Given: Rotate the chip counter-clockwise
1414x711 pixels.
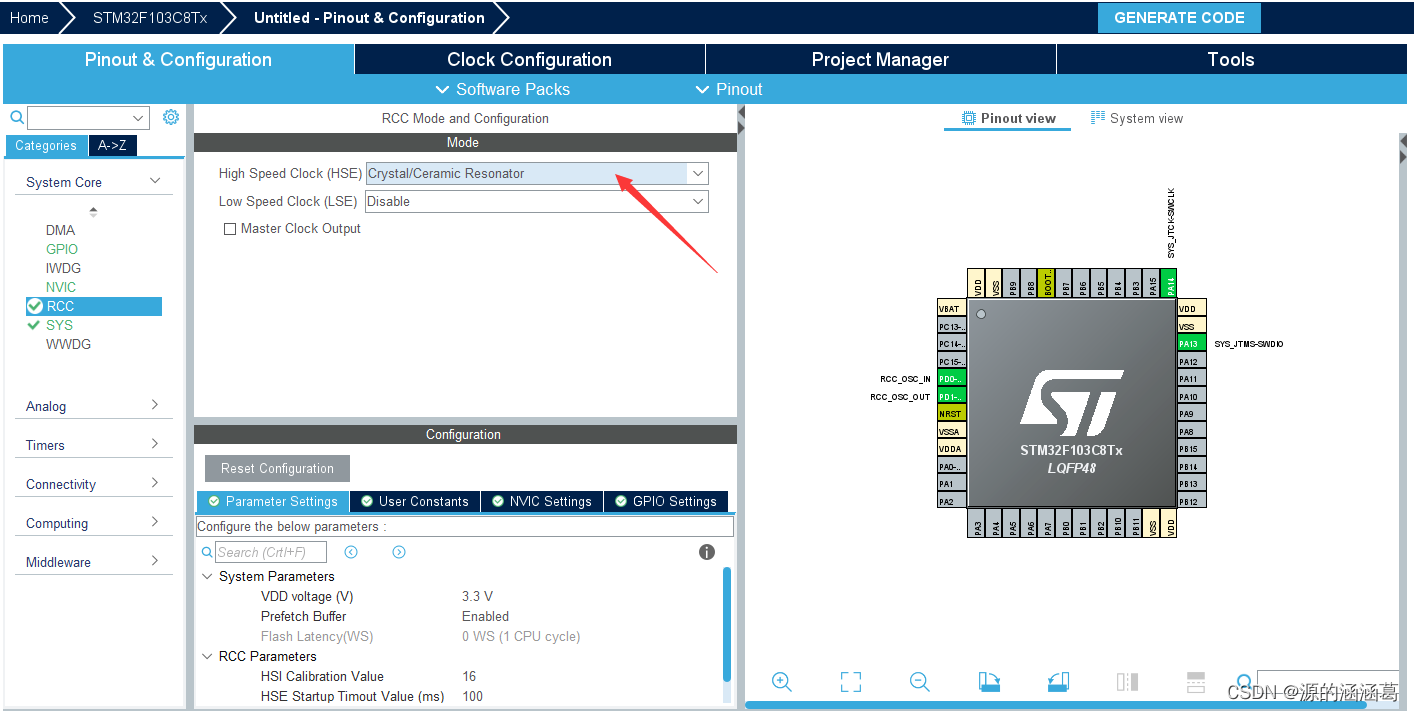Looking at the screenshot, I should pyautogui.click(x=1058, y=682).
